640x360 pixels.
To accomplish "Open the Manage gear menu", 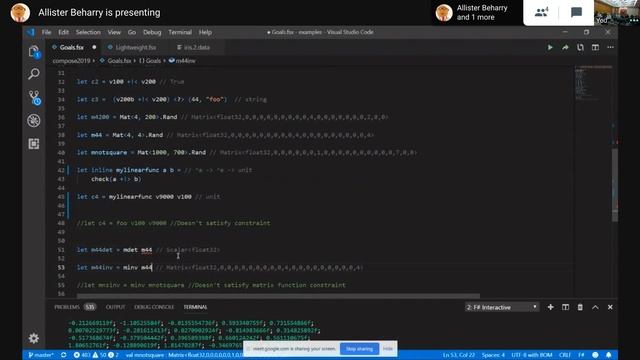I will pos(34,338).
